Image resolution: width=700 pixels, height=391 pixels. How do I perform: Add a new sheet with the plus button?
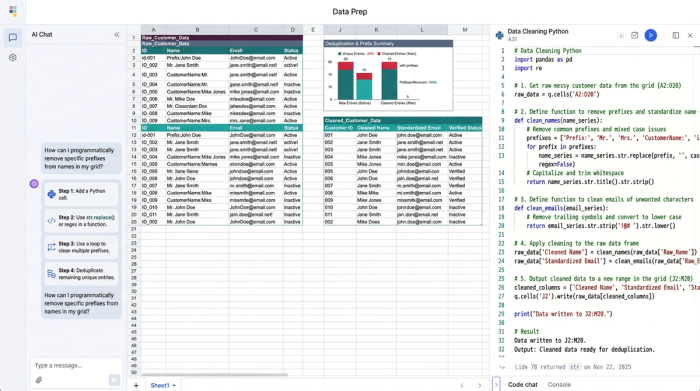point(136,385)
